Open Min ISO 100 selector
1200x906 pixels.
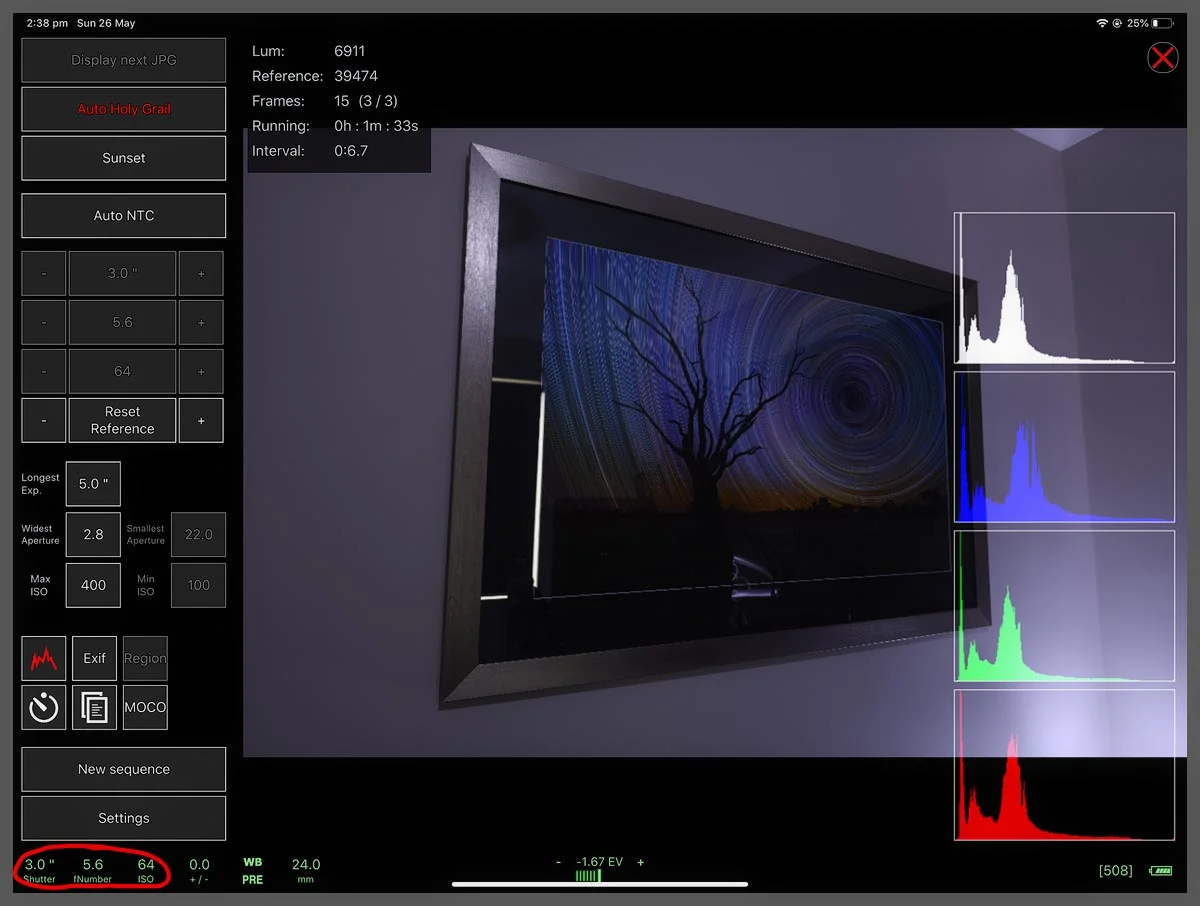pyautogui.click(x=198, y=585)
